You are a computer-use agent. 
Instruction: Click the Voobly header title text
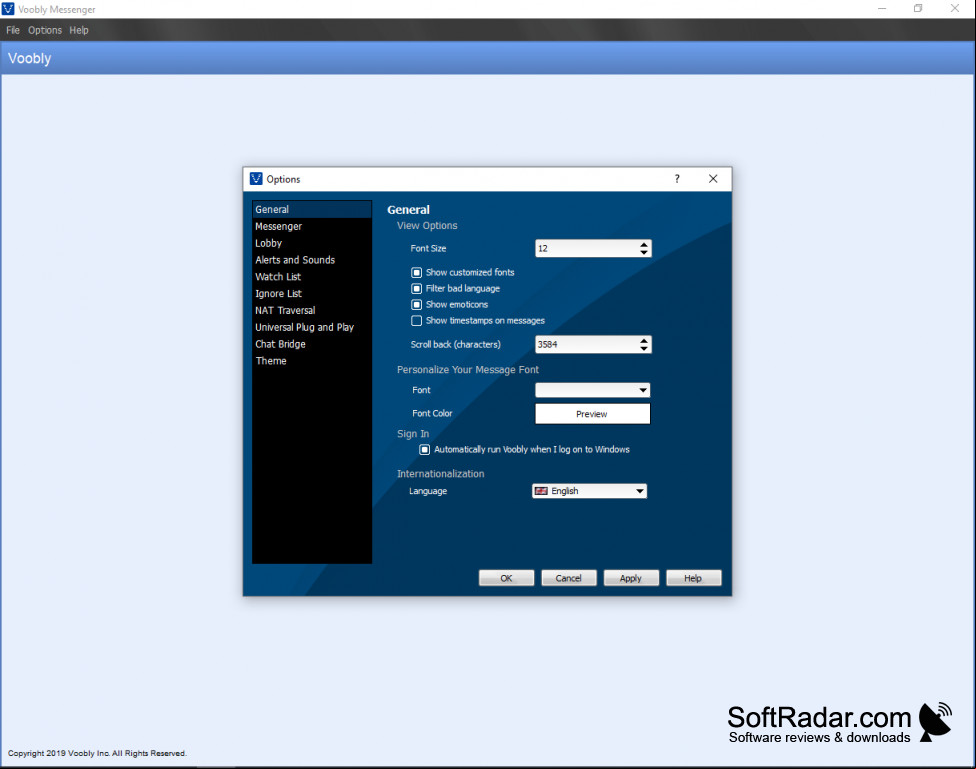point(29,59)
